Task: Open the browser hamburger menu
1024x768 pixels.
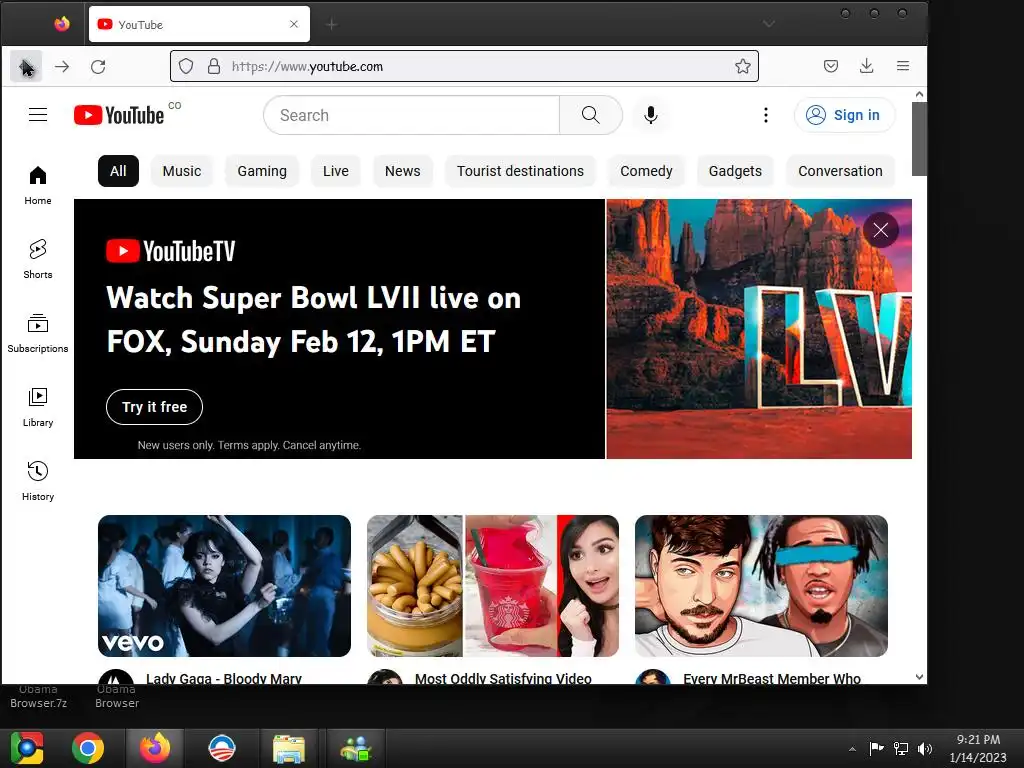Action: [x=903, y=66]
